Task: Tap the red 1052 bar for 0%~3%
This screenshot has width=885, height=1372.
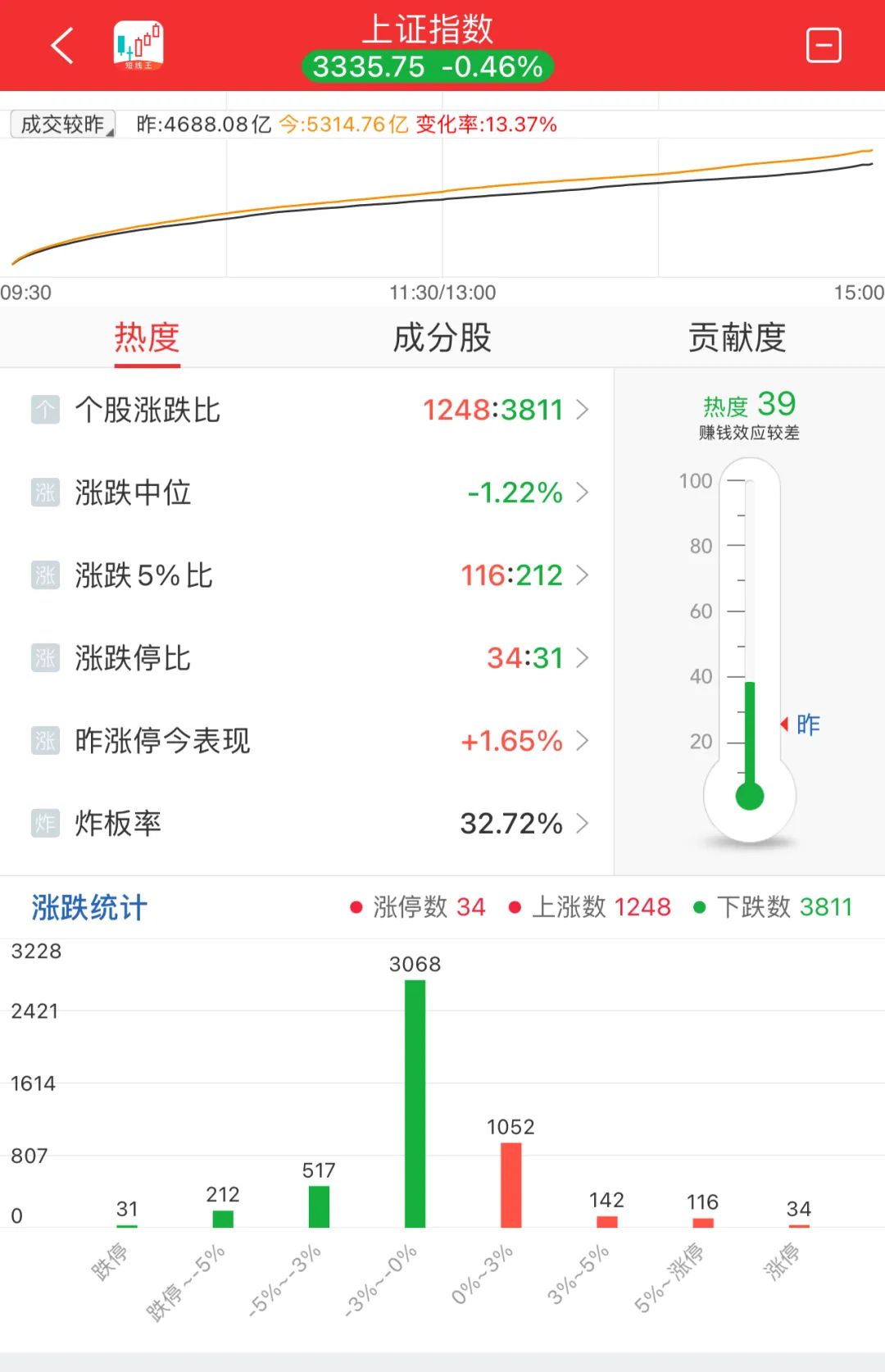Action: pyautogui.click(x=511, y=1184)
